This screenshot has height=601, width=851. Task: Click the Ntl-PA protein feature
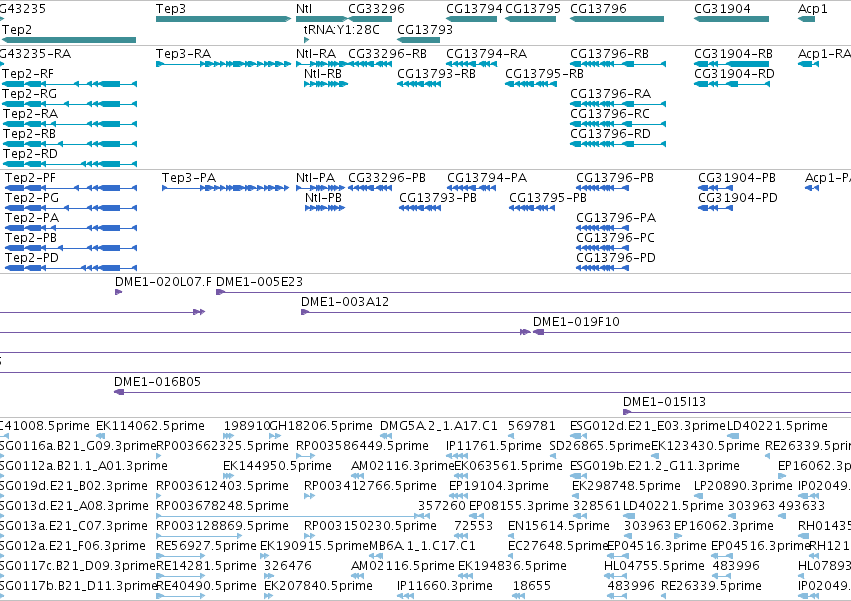point(321,188)
